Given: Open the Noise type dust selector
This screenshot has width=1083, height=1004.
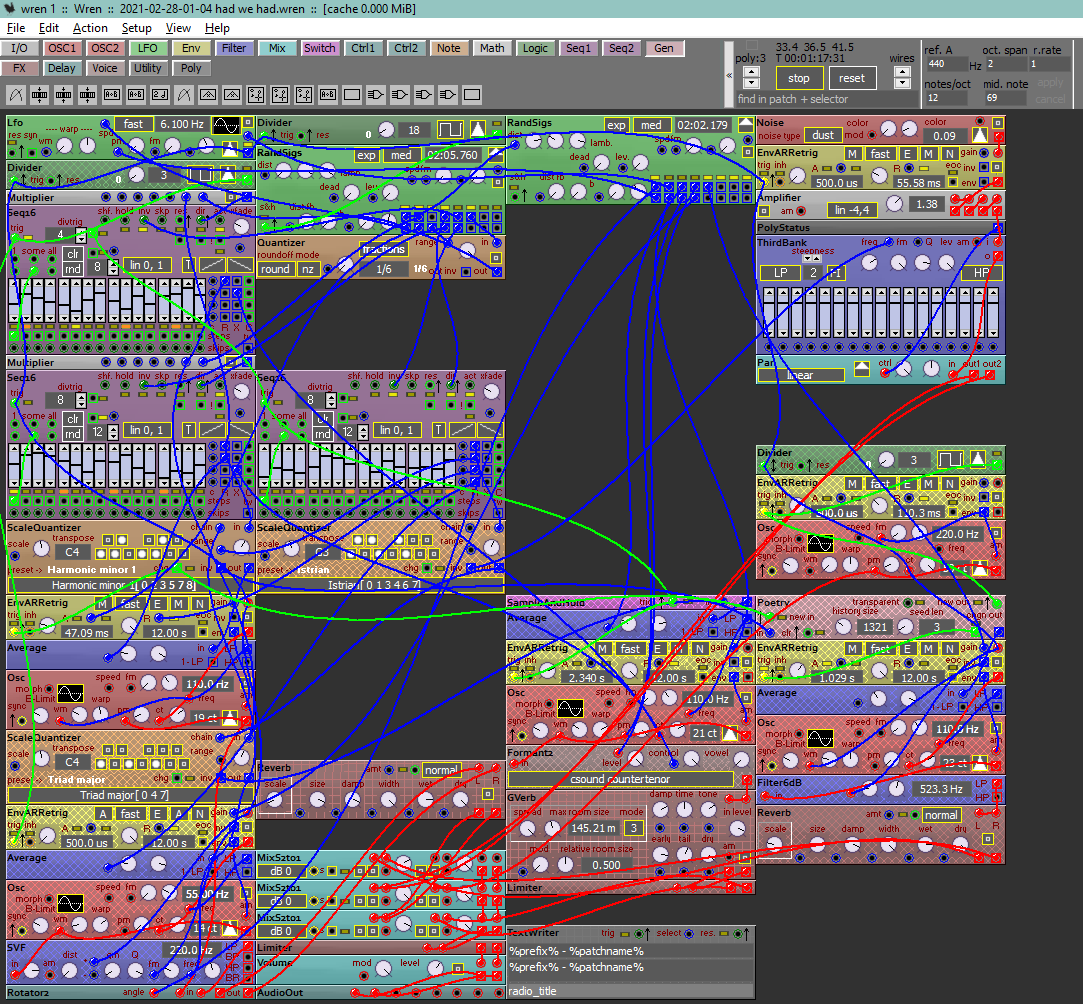Looking at the screenshot, I should (823, 135).
